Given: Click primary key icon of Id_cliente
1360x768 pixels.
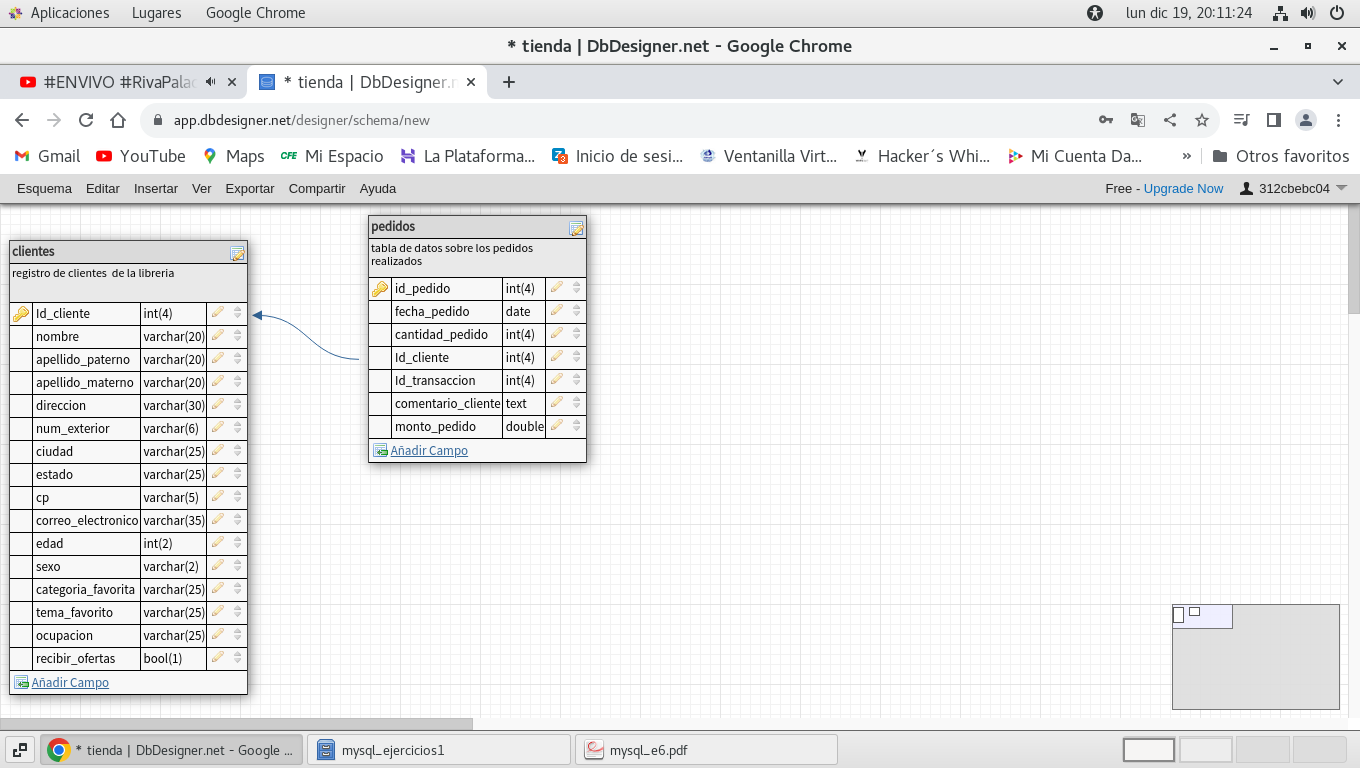Looking at the screenshot, I should point(21,314).
